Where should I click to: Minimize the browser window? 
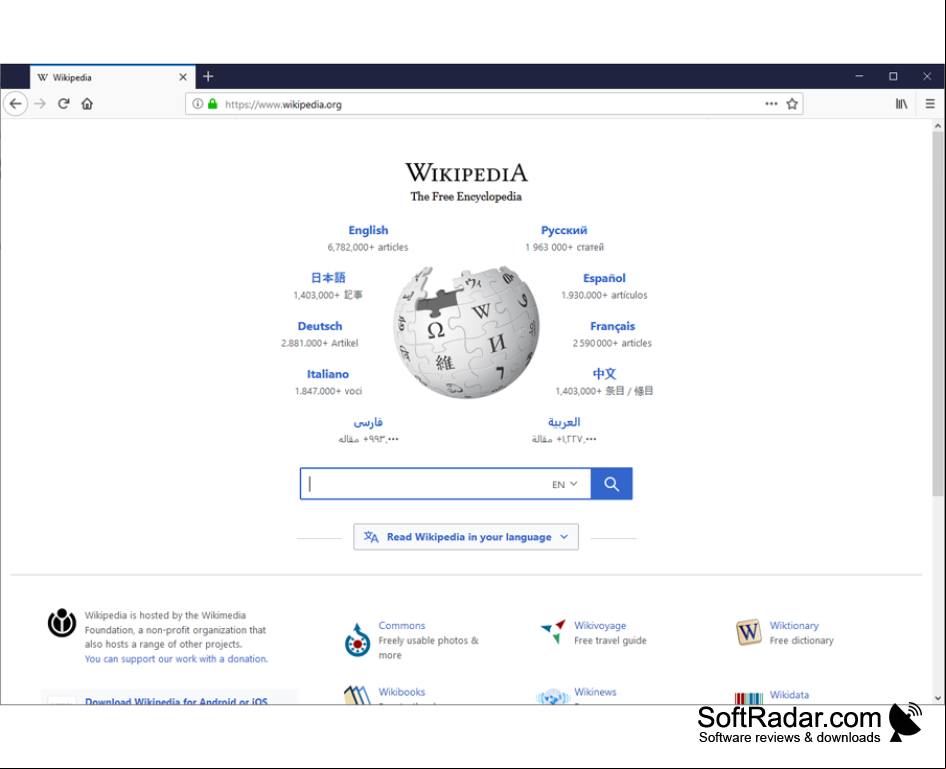859,76
